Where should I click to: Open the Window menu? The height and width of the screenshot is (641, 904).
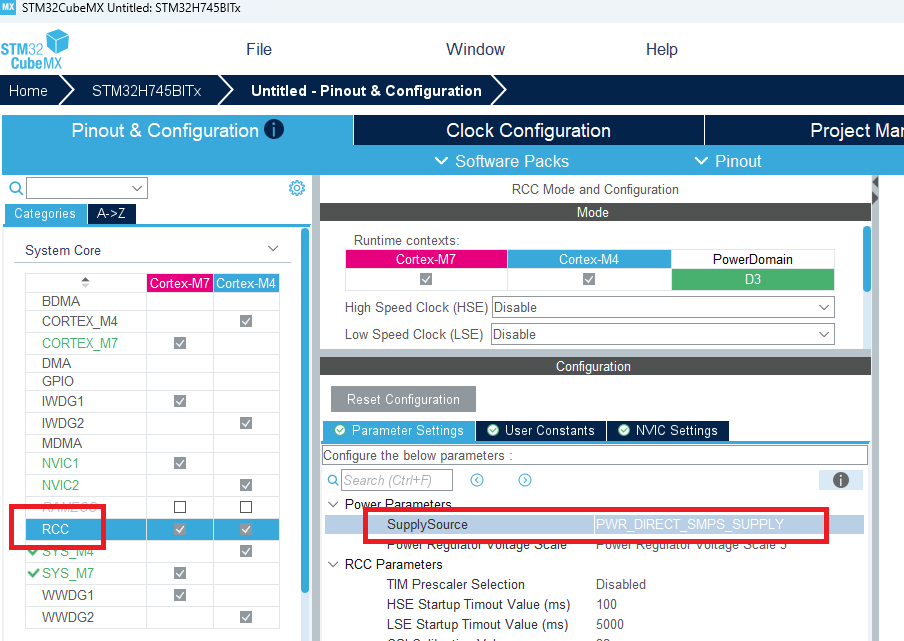[x=475, y=50]
